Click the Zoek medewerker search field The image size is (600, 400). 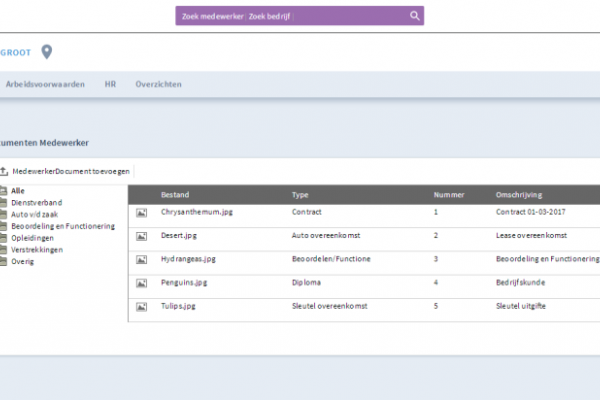click(290, 16)
